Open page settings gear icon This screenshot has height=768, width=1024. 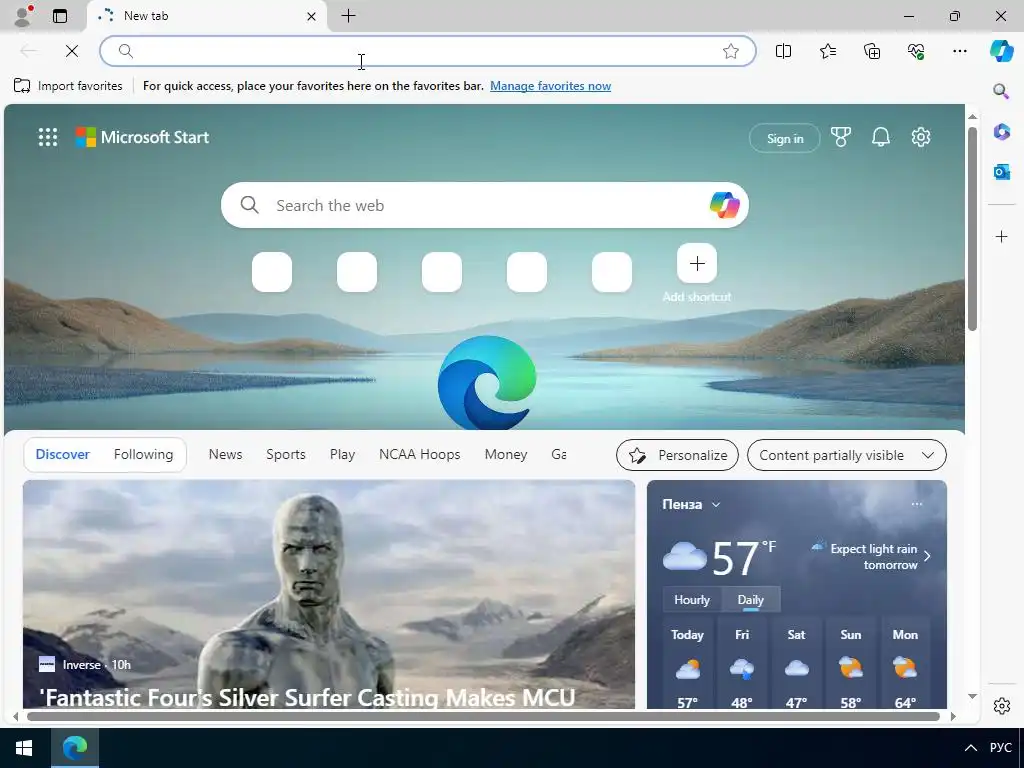pos(921,137)
